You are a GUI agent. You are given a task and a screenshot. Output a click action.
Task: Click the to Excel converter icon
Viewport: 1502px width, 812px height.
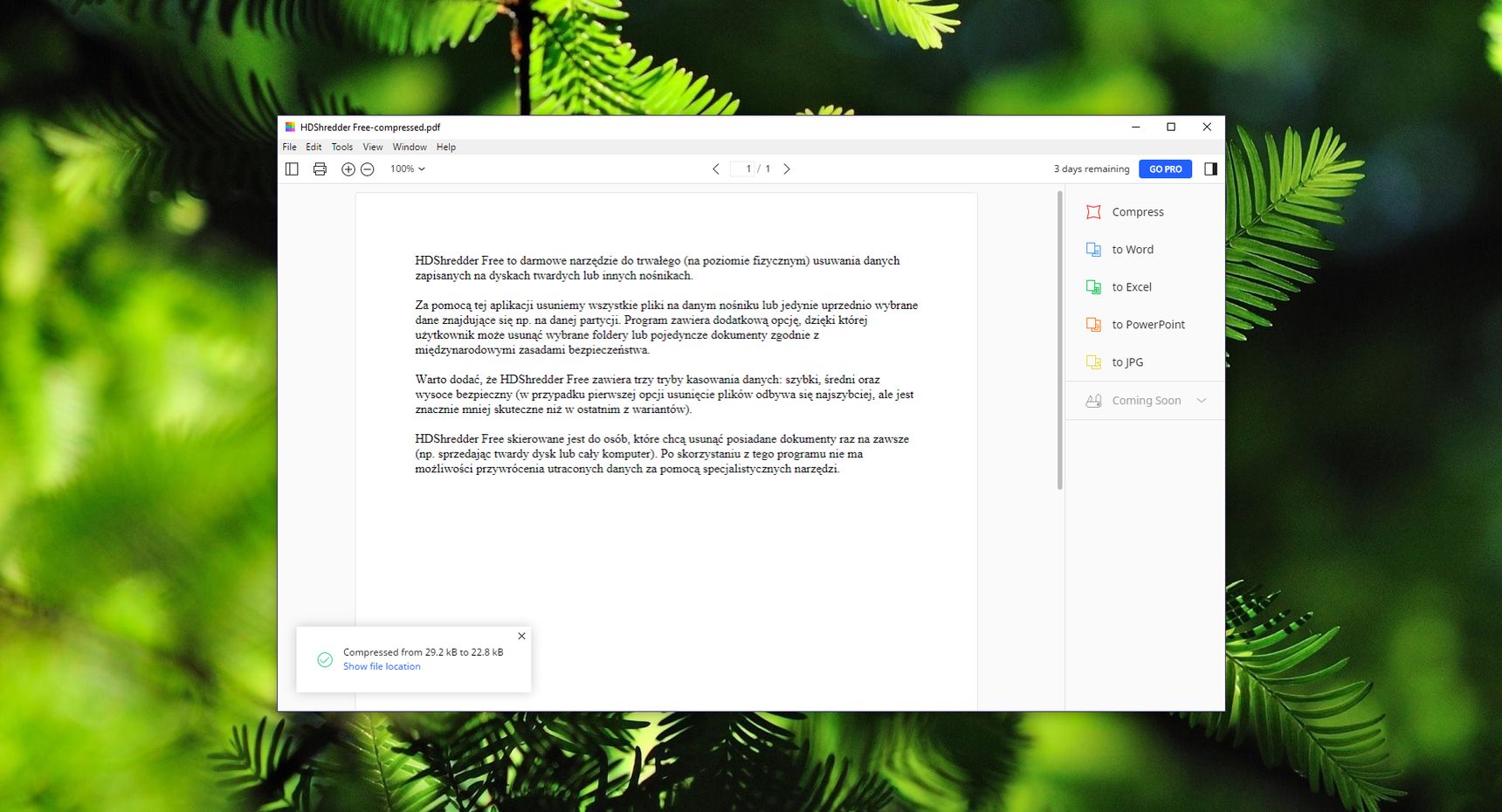coord(1093,287)
